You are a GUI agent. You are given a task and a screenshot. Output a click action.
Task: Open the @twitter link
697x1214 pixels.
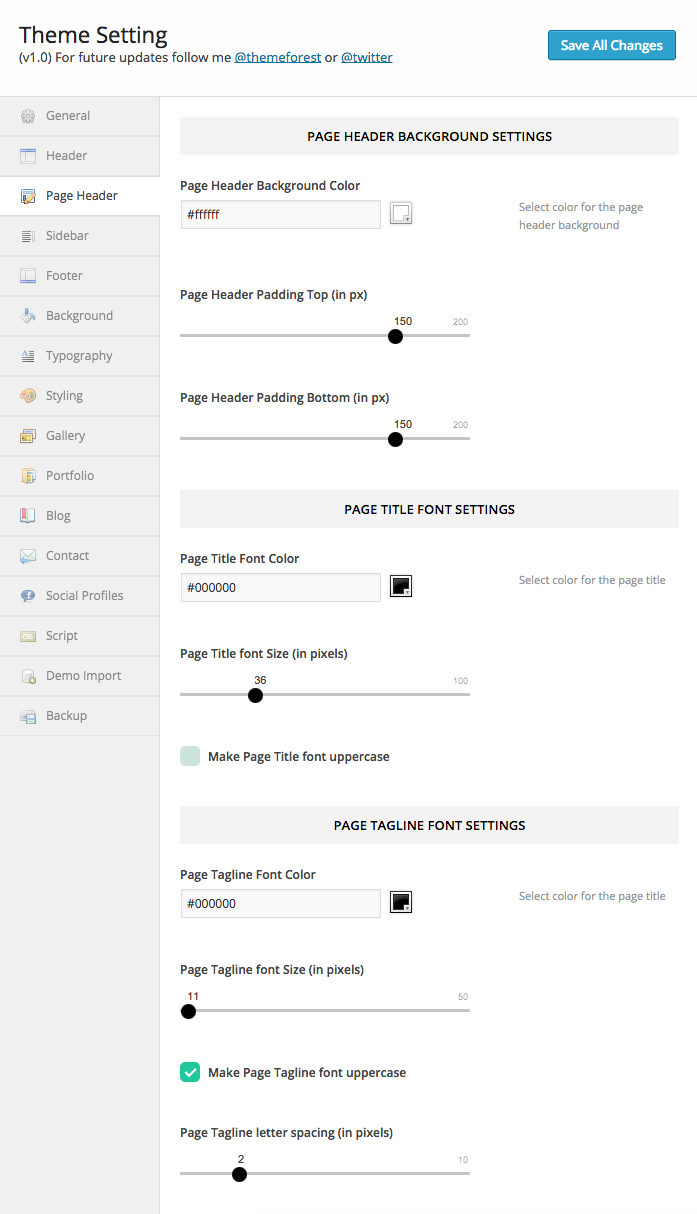pyautogui.click(x=366, y=58)
